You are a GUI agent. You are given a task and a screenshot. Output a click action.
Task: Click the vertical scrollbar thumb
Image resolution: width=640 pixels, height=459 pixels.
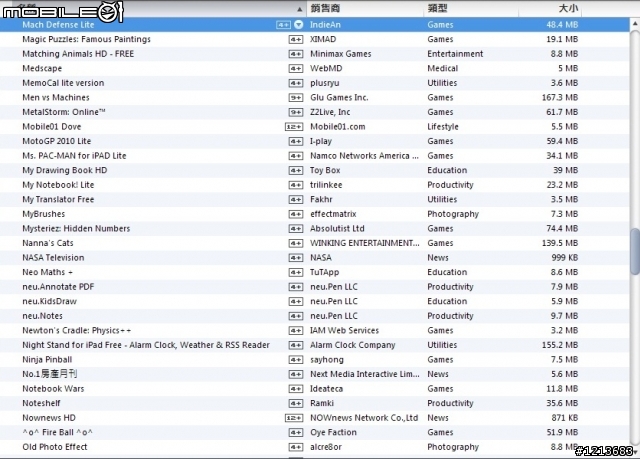tap(635, 251)
